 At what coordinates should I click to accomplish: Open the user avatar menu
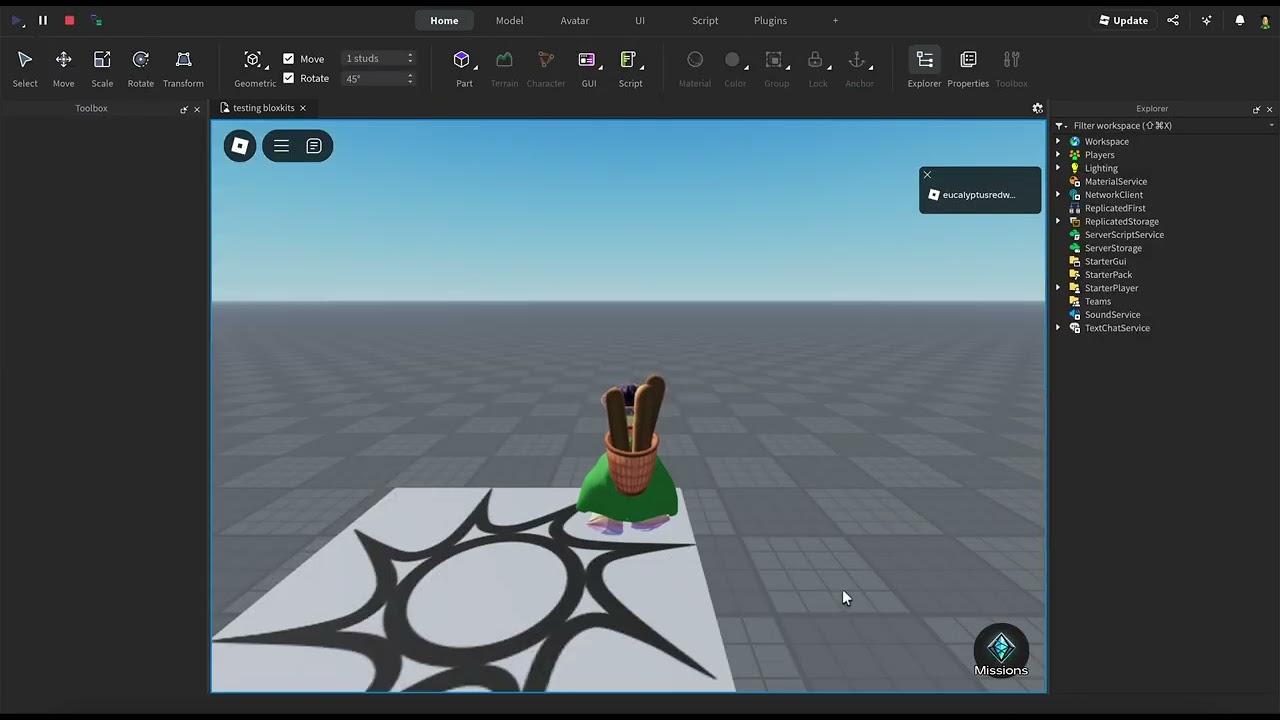pyautogui.click(x=1265, y=21)
